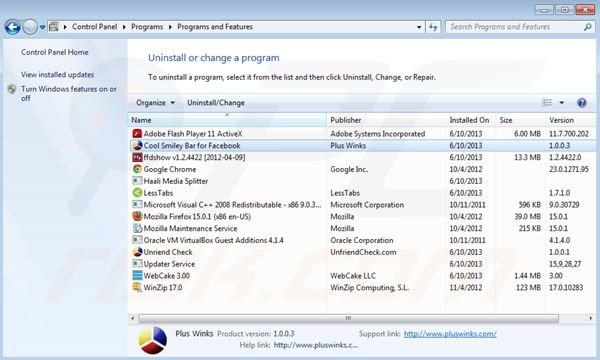Click the Adobe Flash Player red icon
This screenshot has width=600, height=360.
[137, 134]
